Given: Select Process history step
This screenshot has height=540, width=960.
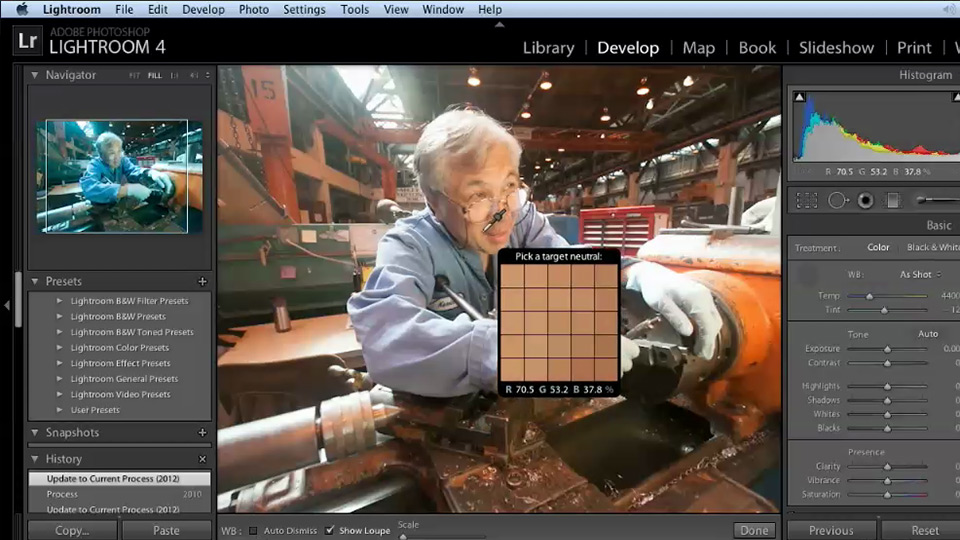Looking at the screenshot, I should pyautogui.click(x=119, y=494).
